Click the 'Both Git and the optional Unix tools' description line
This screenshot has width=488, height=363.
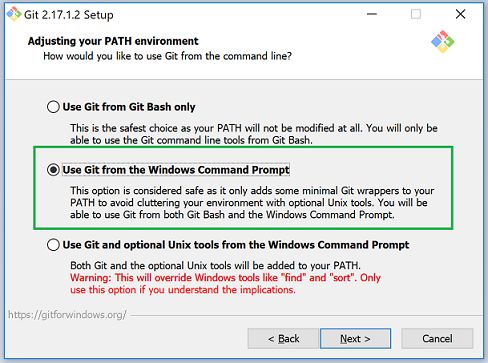click(215, 266)
